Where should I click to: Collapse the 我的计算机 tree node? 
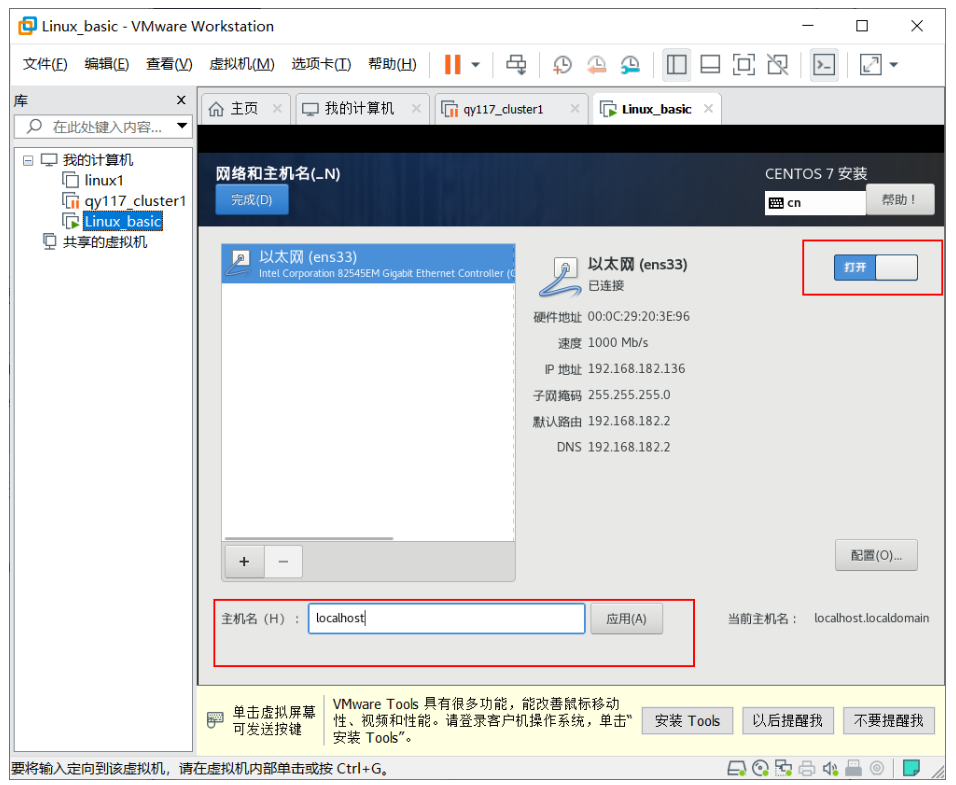(27, 160)
